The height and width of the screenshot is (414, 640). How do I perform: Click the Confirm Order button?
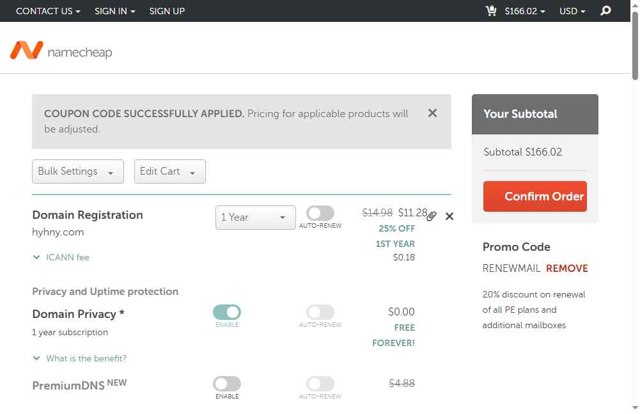[535, 196]
